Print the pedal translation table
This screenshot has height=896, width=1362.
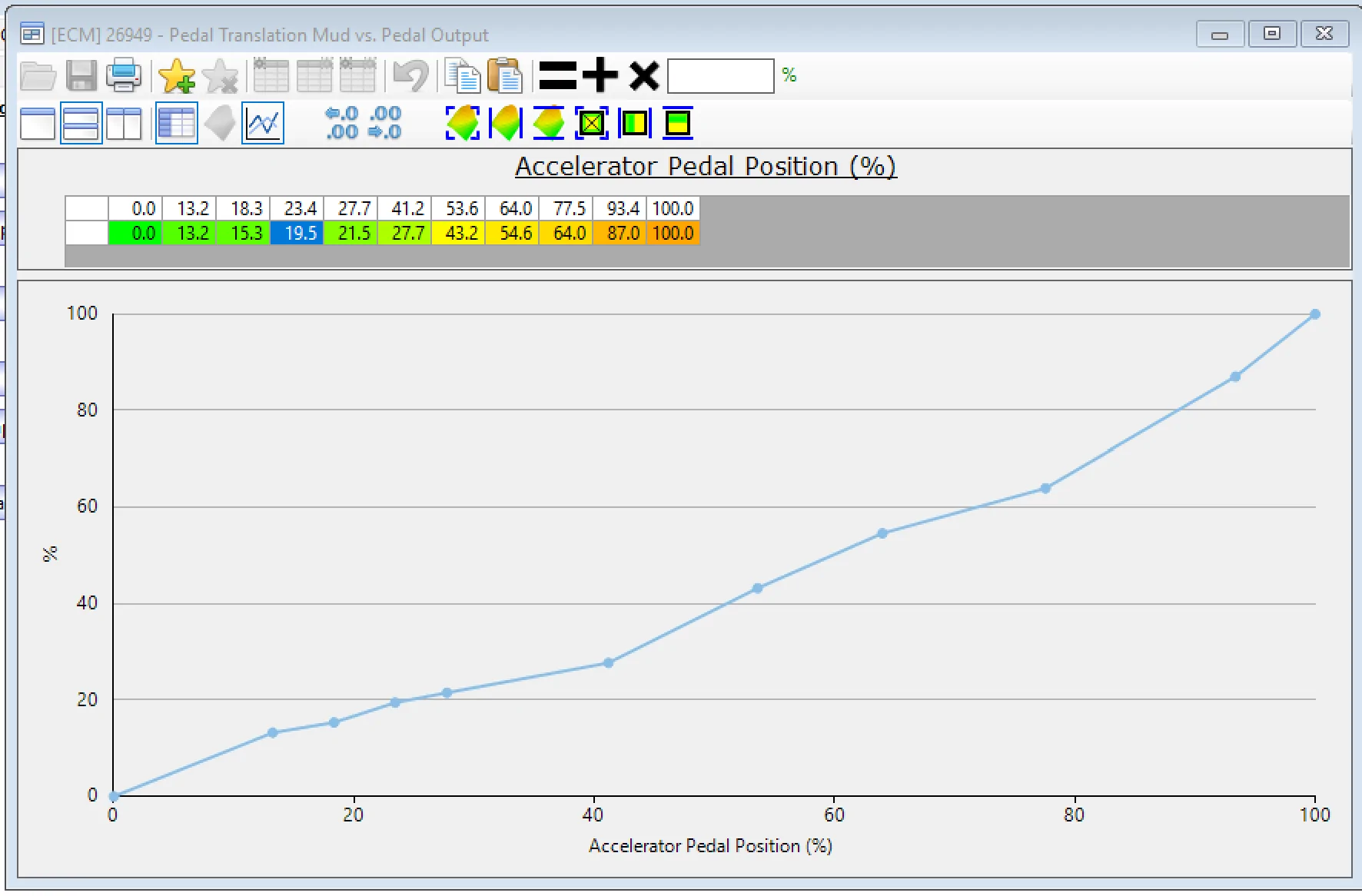coord(124,76)
